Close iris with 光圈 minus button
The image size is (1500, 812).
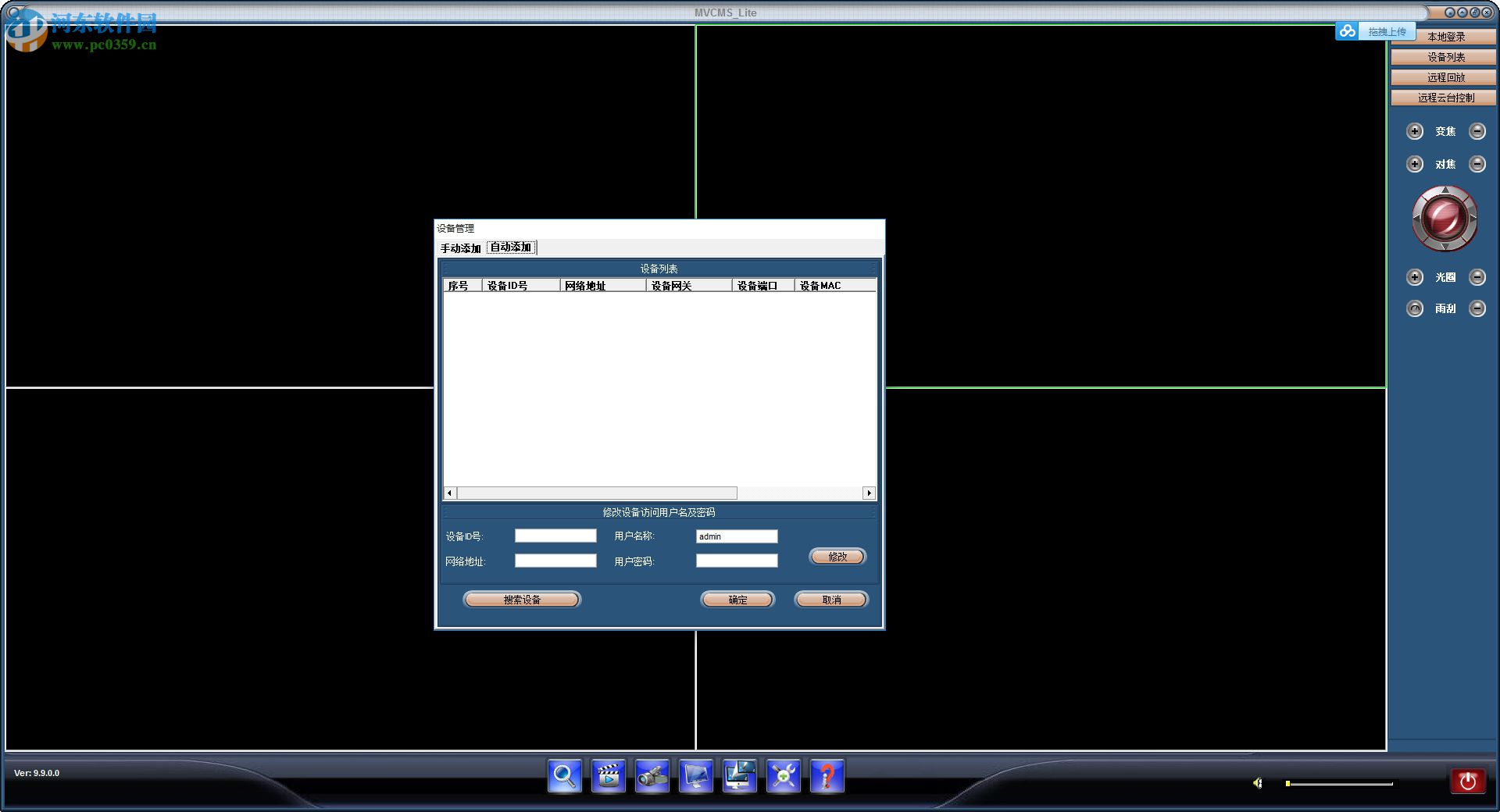pos(1477,277)
